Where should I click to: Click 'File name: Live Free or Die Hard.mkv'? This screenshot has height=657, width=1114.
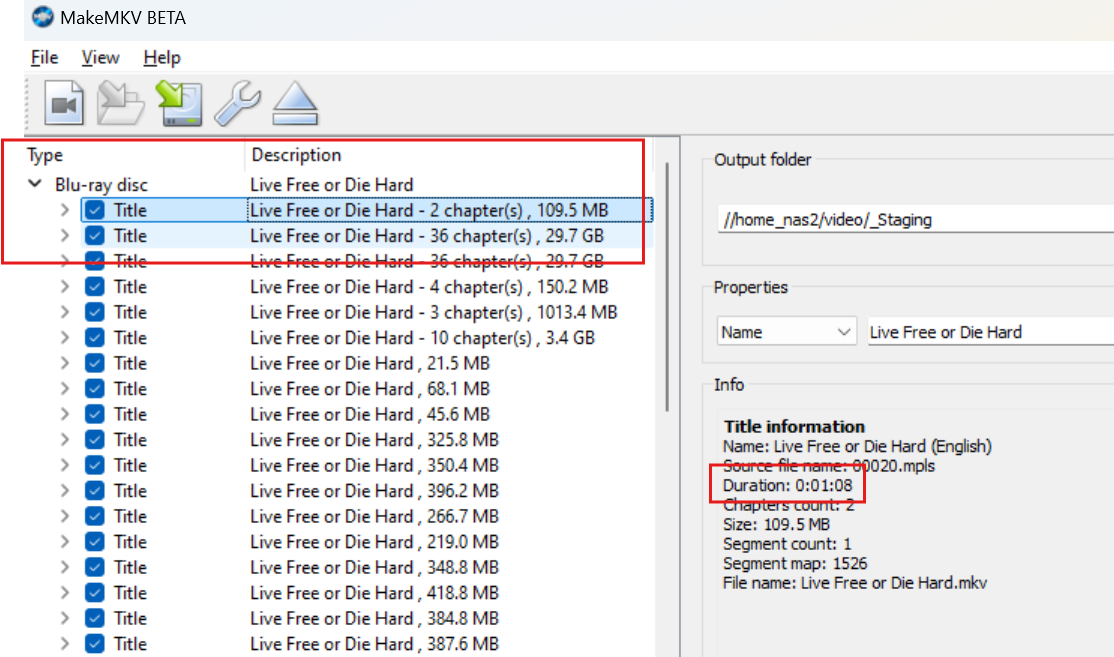click(855, 583)
